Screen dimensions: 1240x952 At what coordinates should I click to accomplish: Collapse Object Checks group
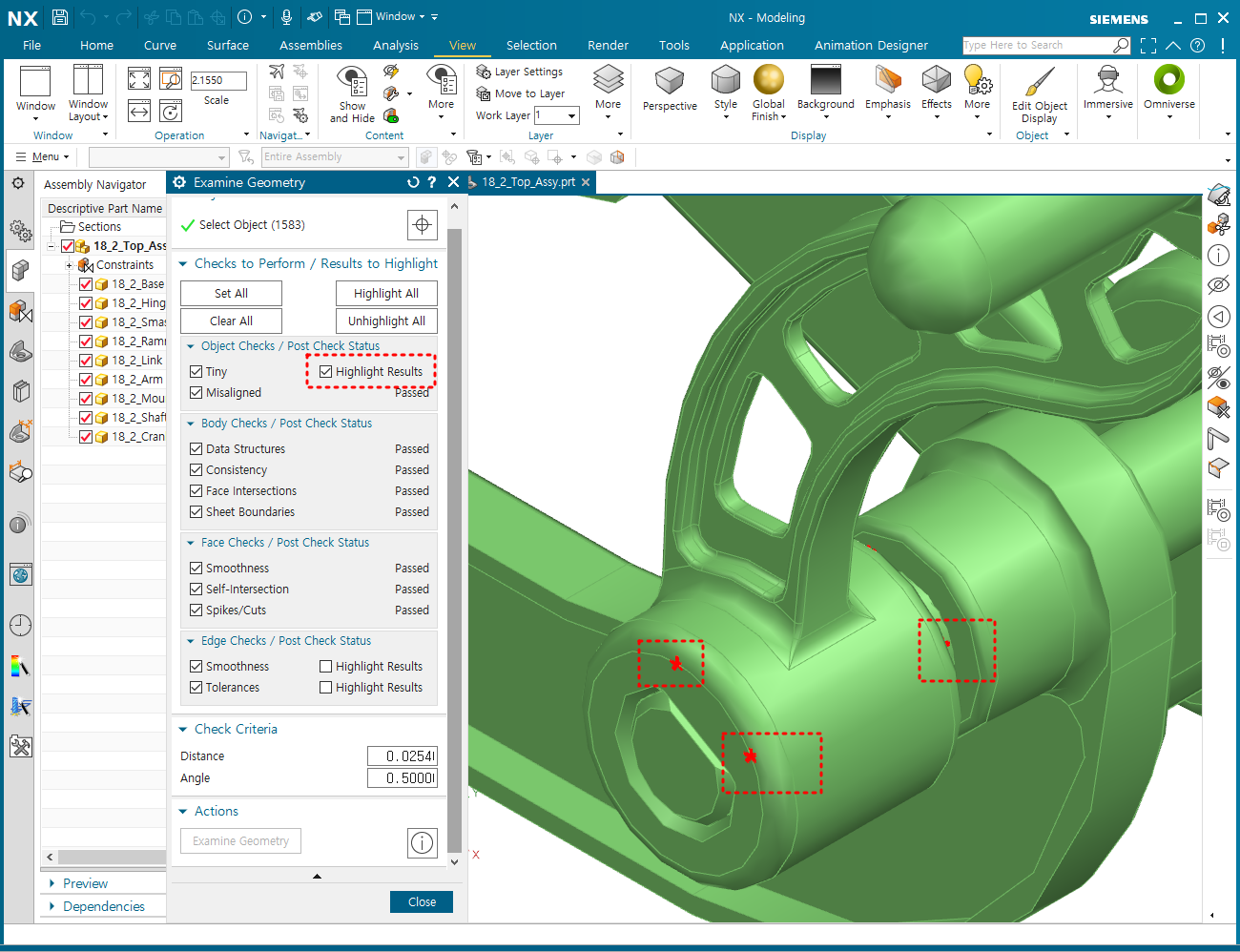pos(191,346)
